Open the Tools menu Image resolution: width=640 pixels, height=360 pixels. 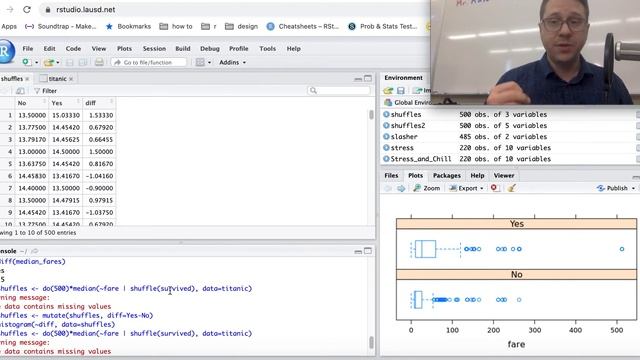[x=268, y=49]
